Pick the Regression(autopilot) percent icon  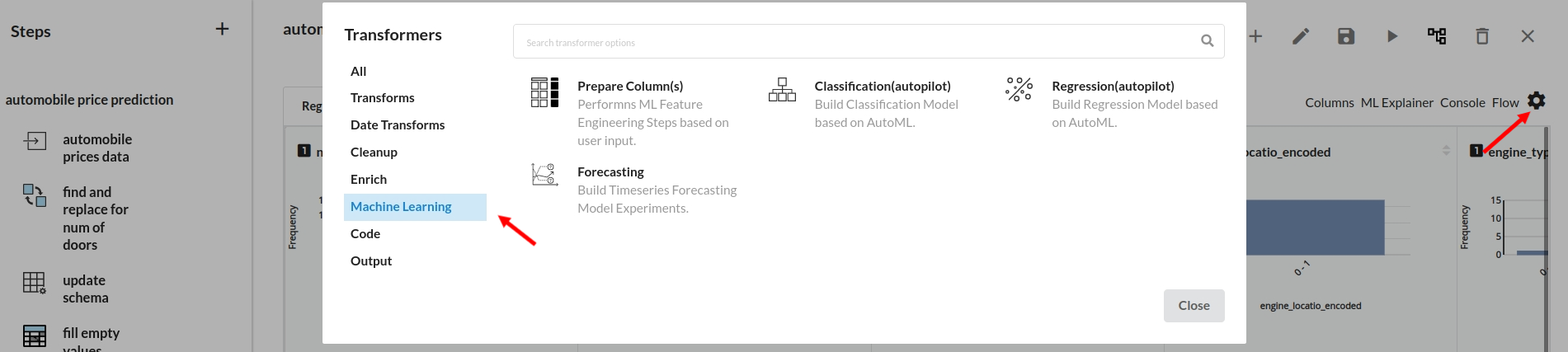point(1019,89)
